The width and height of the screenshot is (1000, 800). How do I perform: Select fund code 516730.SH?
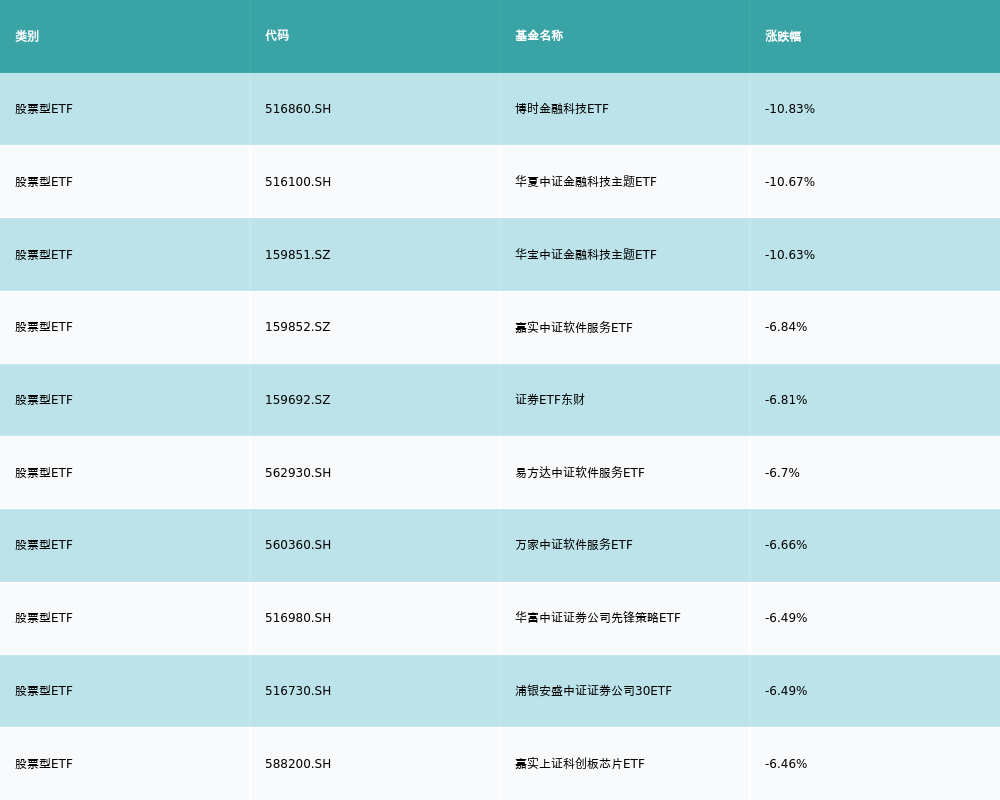[298, 691]
